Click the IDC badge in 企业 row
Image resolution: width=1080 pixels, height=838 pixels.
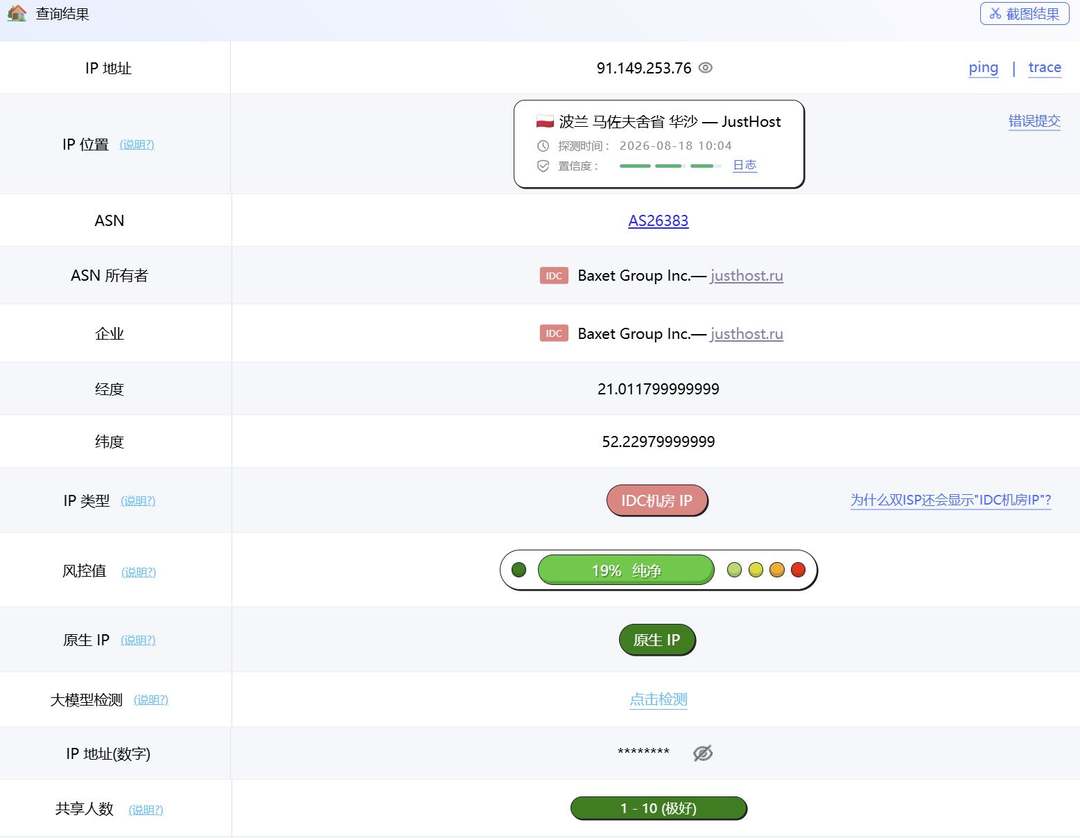coord(554,333)
